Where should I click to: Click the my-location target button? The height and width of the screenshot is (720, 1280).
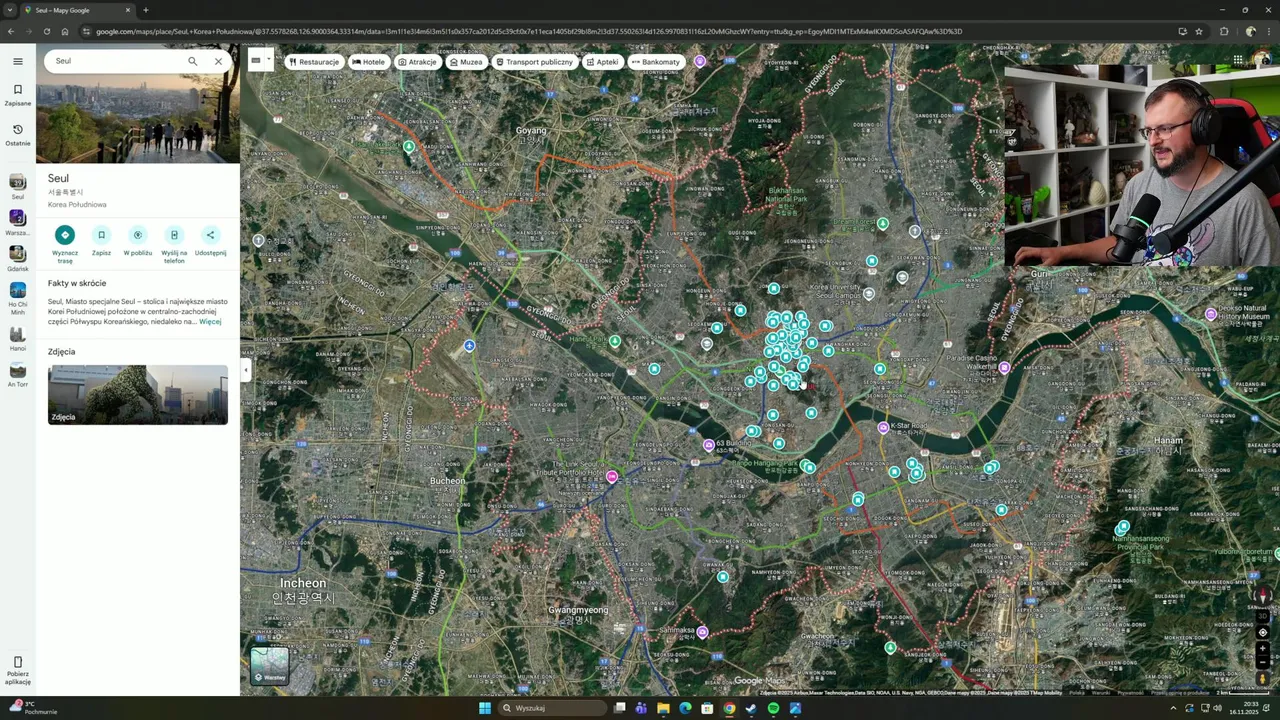click(x=1262, y=632)
